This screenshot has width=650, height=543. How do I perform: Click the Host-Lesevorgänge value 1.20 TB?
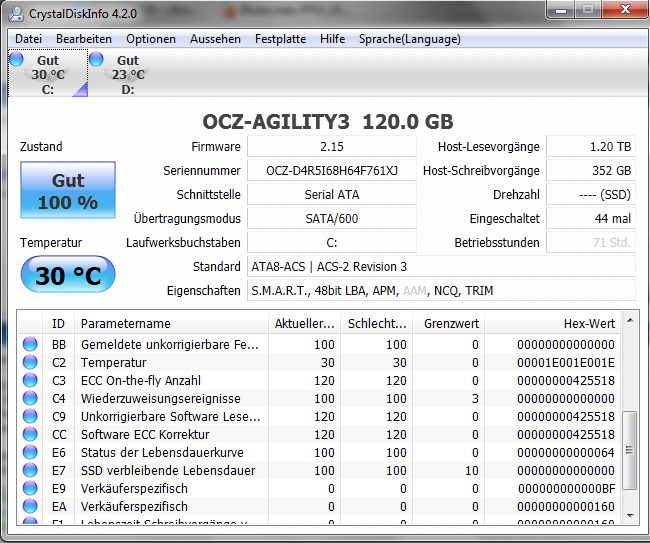tap(591, 146)
